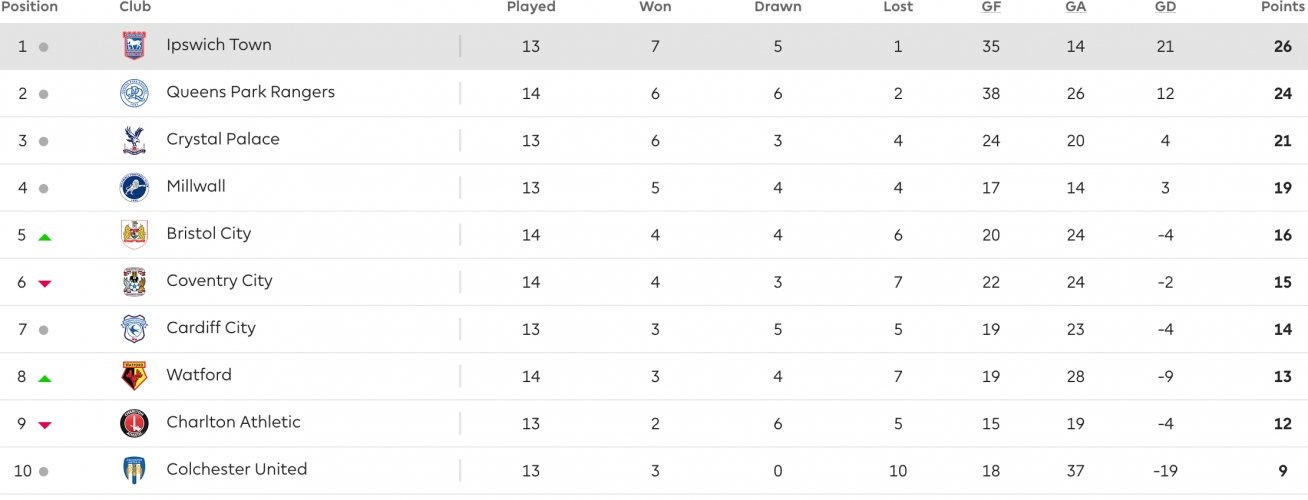Open the Ipswich Town club link
Image resolution: width=1308 pixels, height=500 pixels.
coord(219,45)
